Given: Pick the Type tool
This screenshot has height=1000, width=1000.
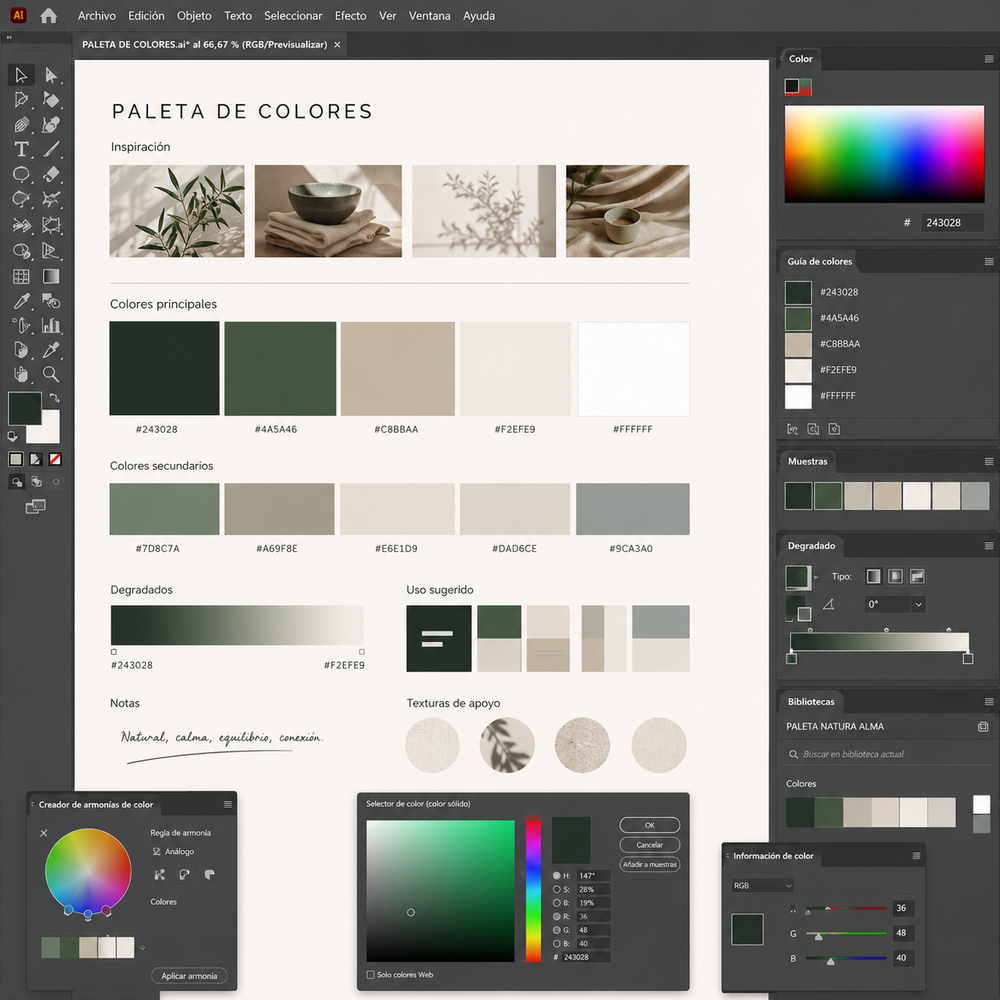Looking at the screenshot, I should [21, 149].
